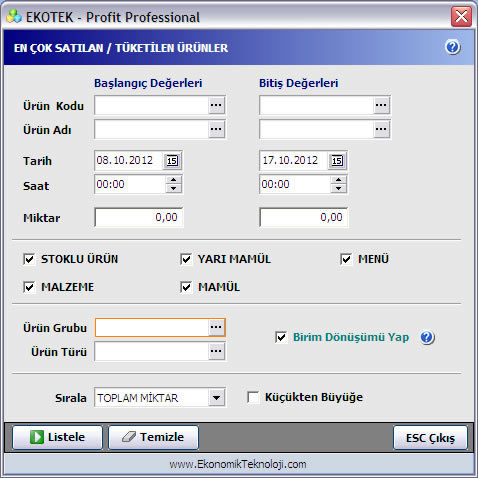Decrease end Saat with down arrow

pyautogui.click(x=338, y=189)
